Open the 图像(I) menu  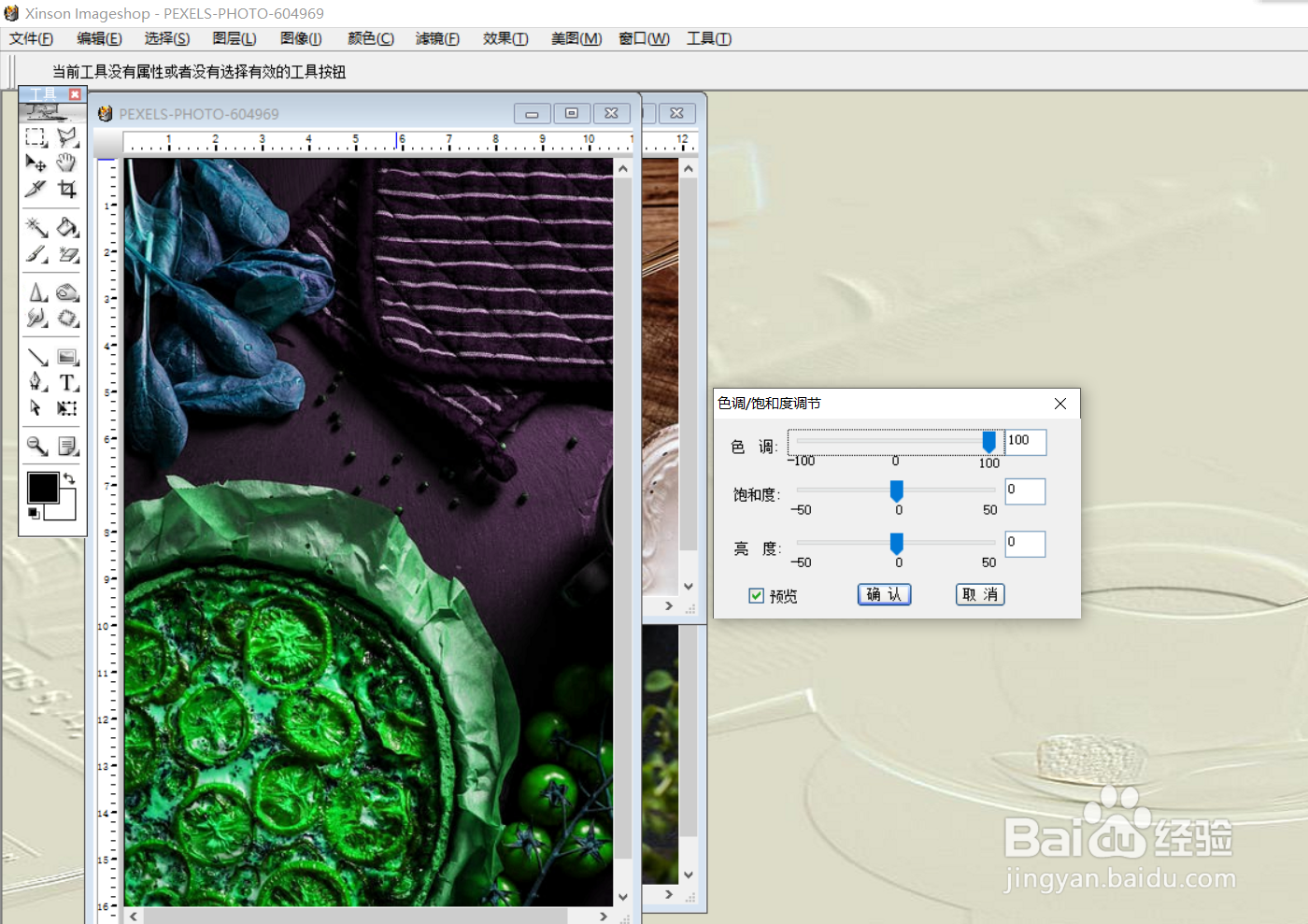point(301,38)
